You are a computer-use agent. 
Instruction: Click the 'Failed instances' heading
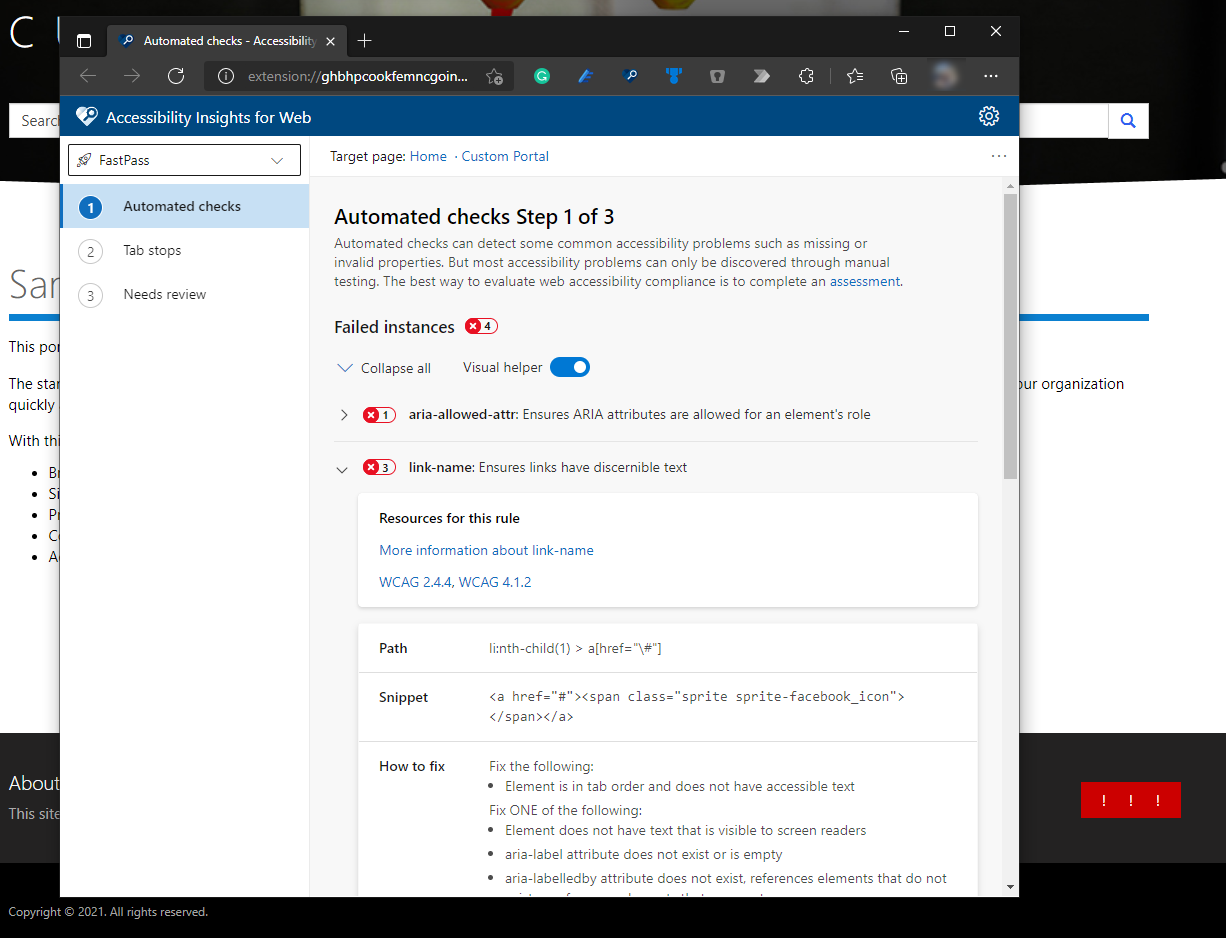click(x=394, y=327)
